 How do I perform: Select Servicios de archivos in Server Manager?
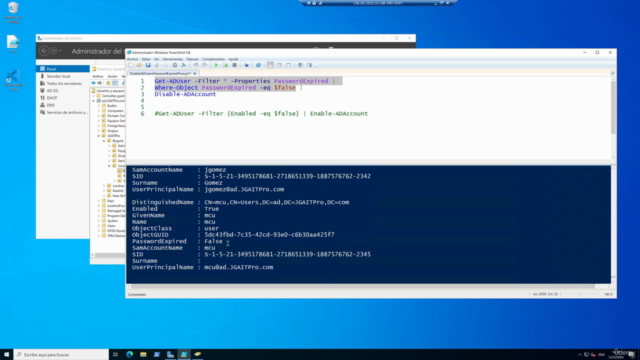click(x=63, y=112)
